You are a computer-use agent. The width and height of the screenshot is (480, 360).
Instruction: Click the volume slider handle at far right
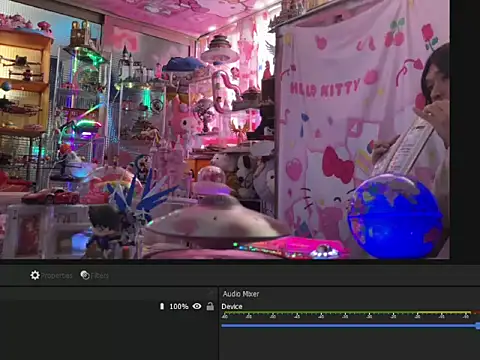pos(478,326)
